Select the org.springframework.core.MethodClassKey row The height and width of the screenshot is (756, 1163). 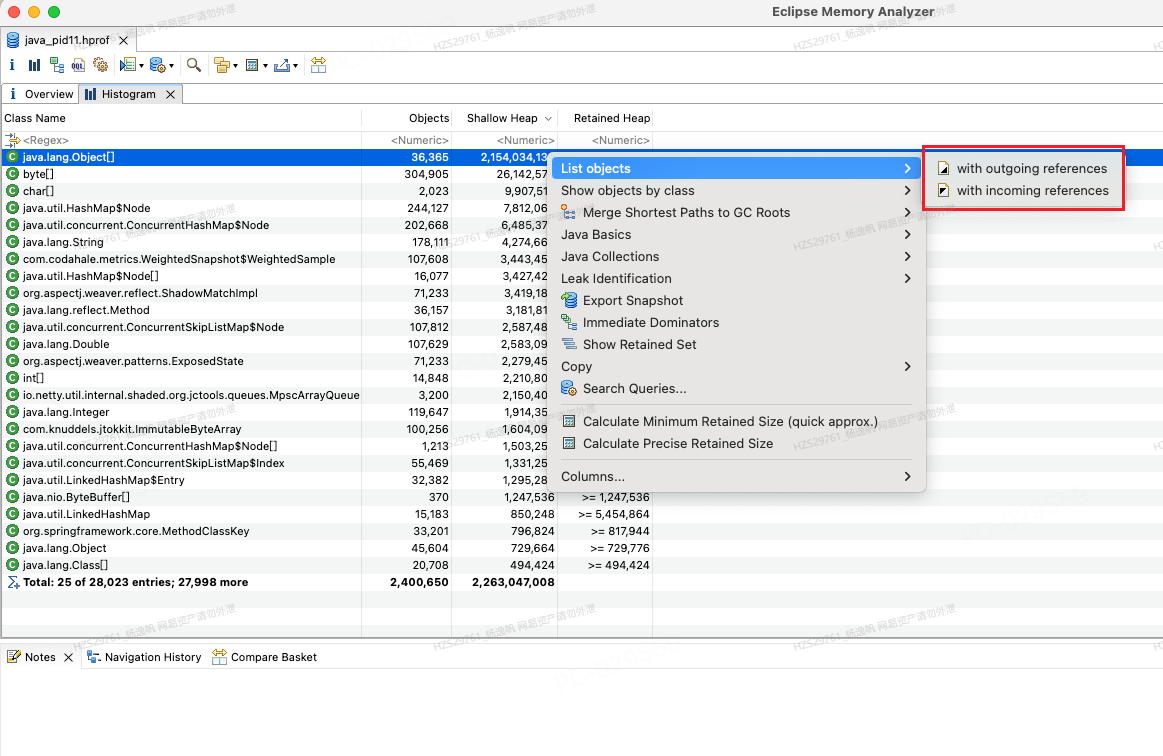pyautogui.click(x=326, y=531)
